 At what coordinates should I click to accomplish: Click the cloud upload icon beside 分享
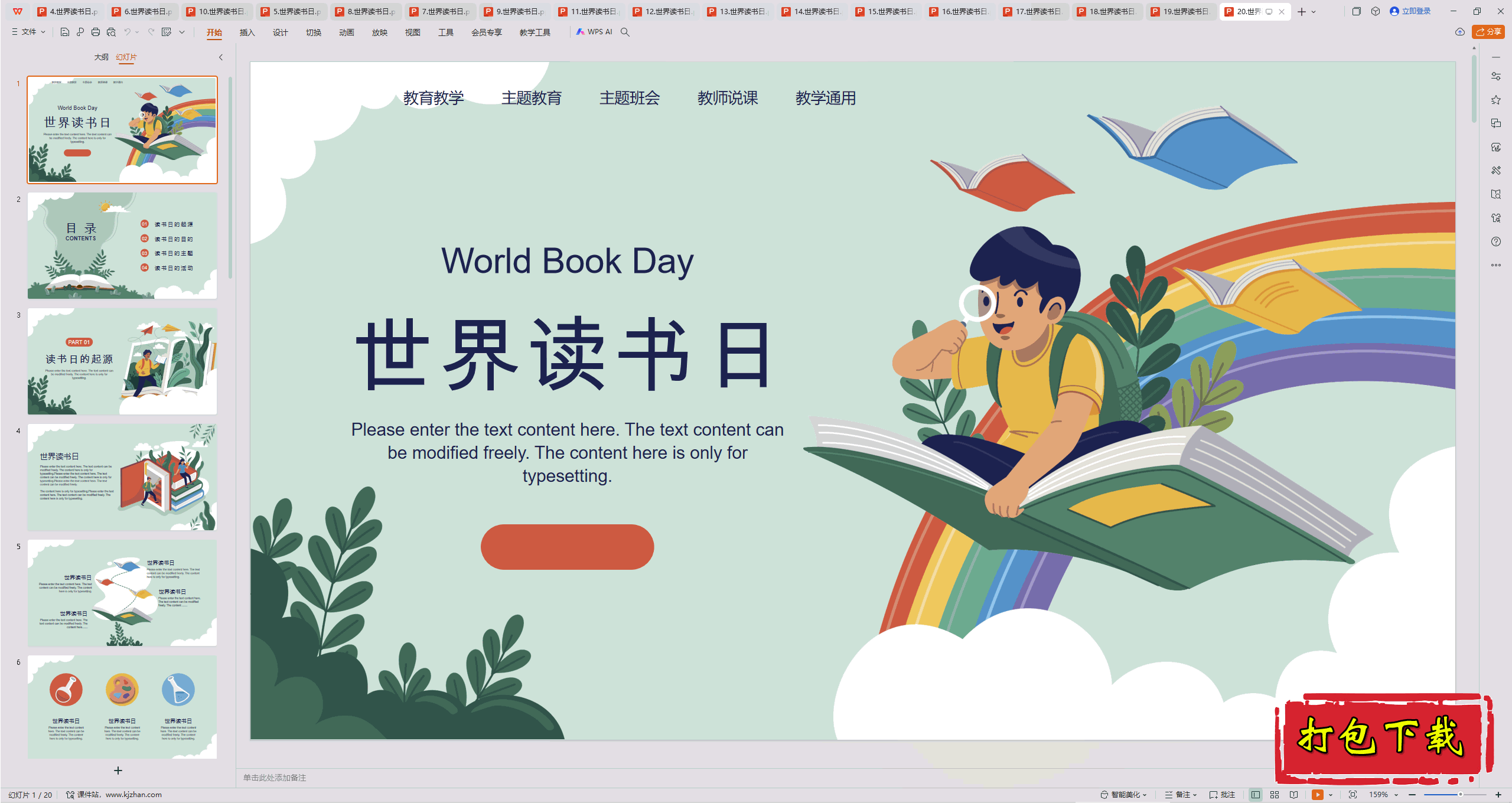[1459, 32]
